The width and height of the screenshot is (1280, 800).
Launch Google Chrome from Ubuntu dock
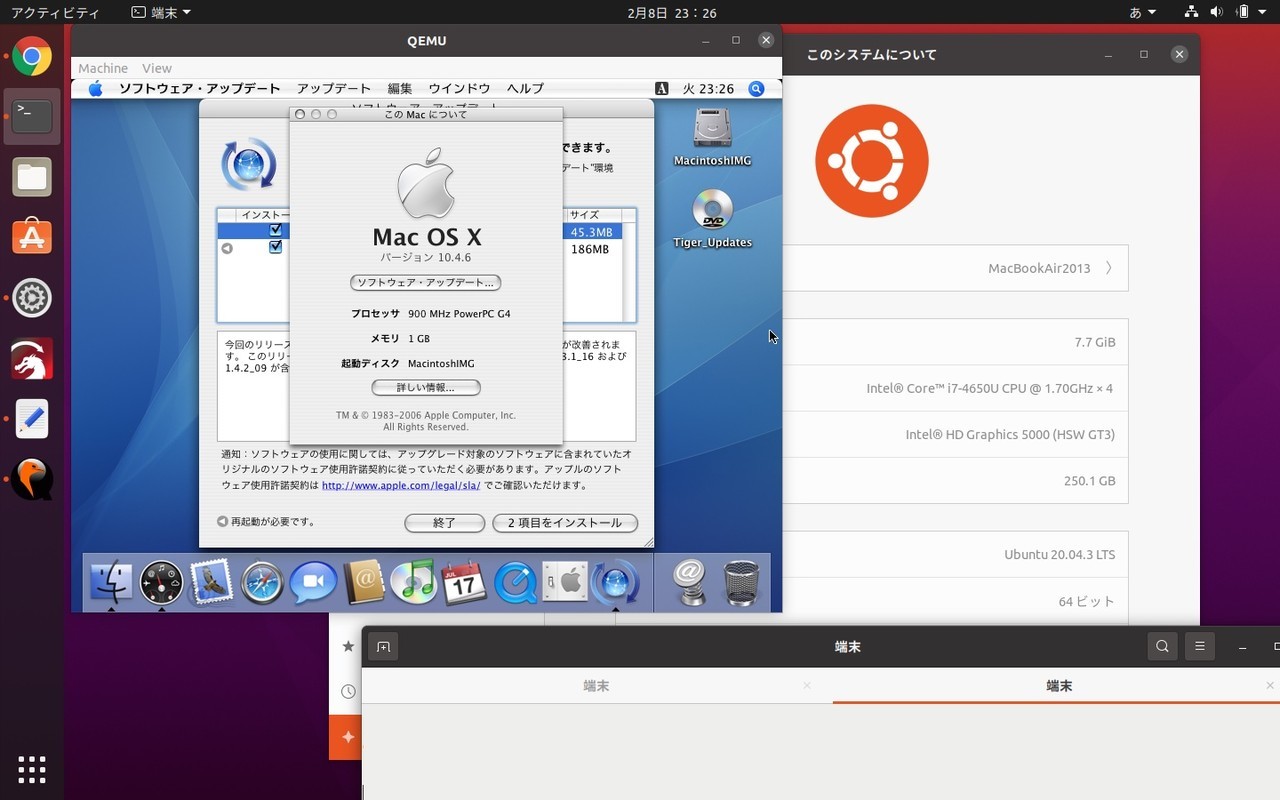32,57
